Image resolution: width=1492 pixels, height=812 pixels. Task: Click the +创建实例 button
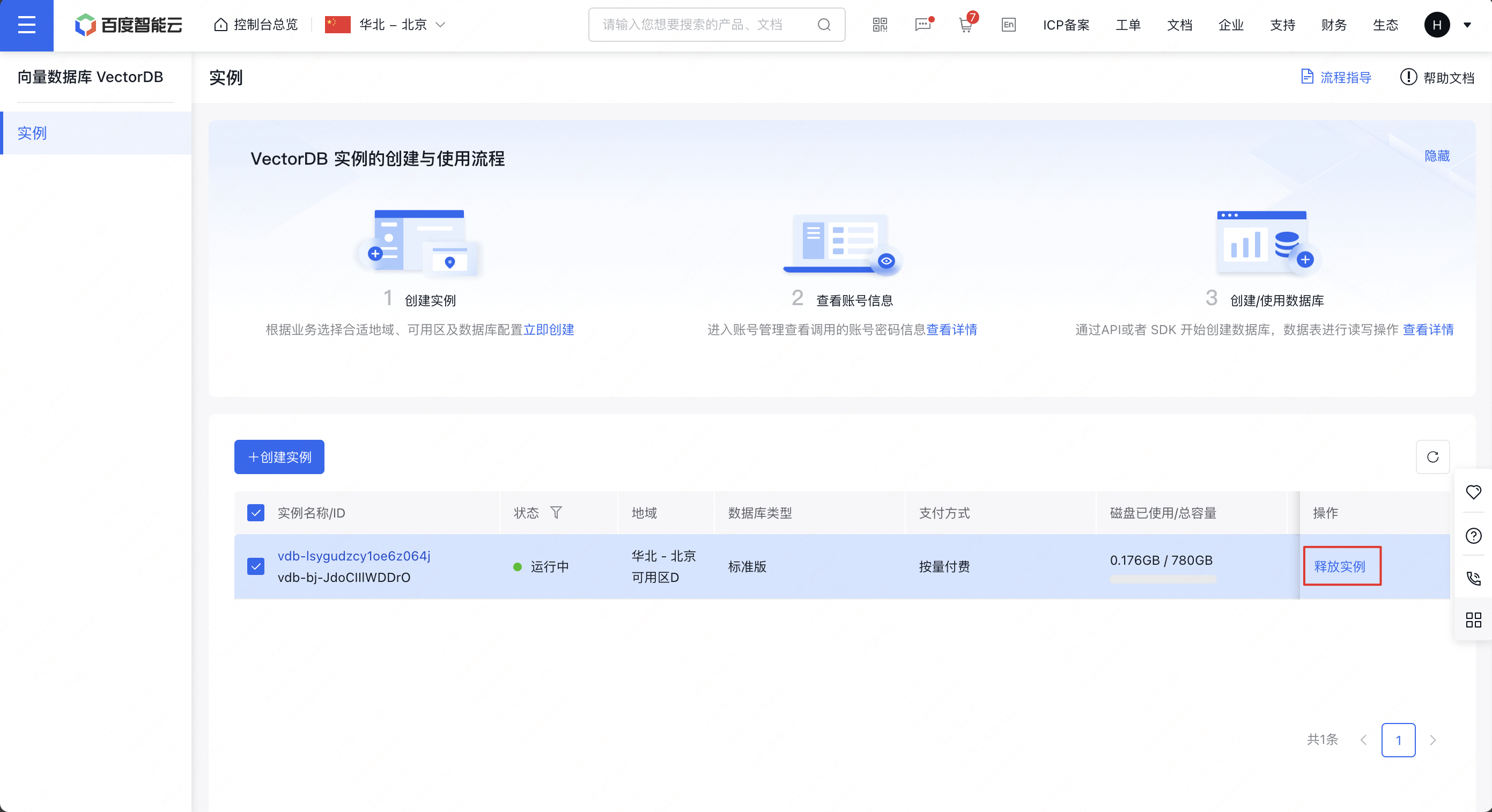point(279,457)
